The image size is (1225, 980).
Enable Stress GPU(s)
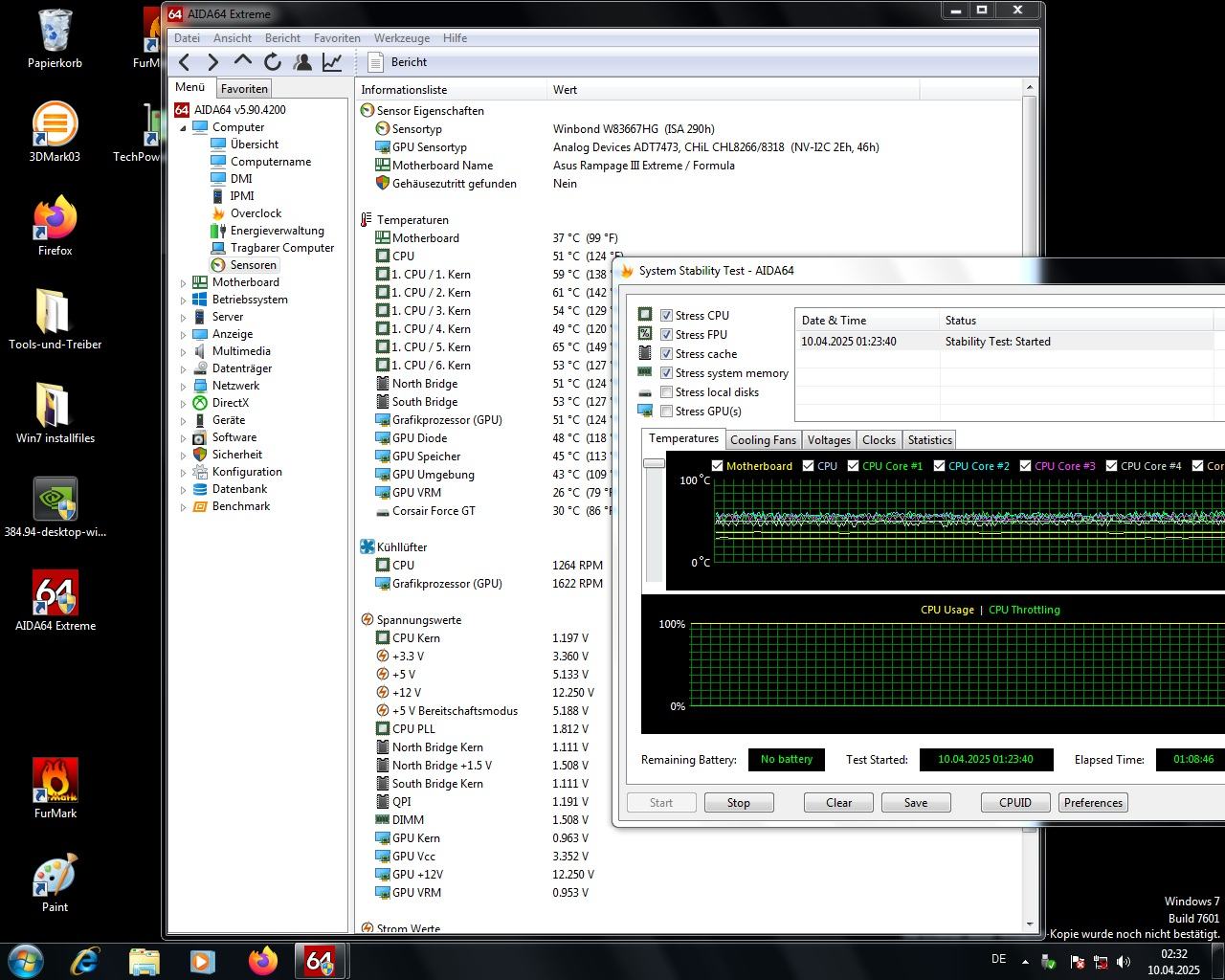[x=667, y=411]
